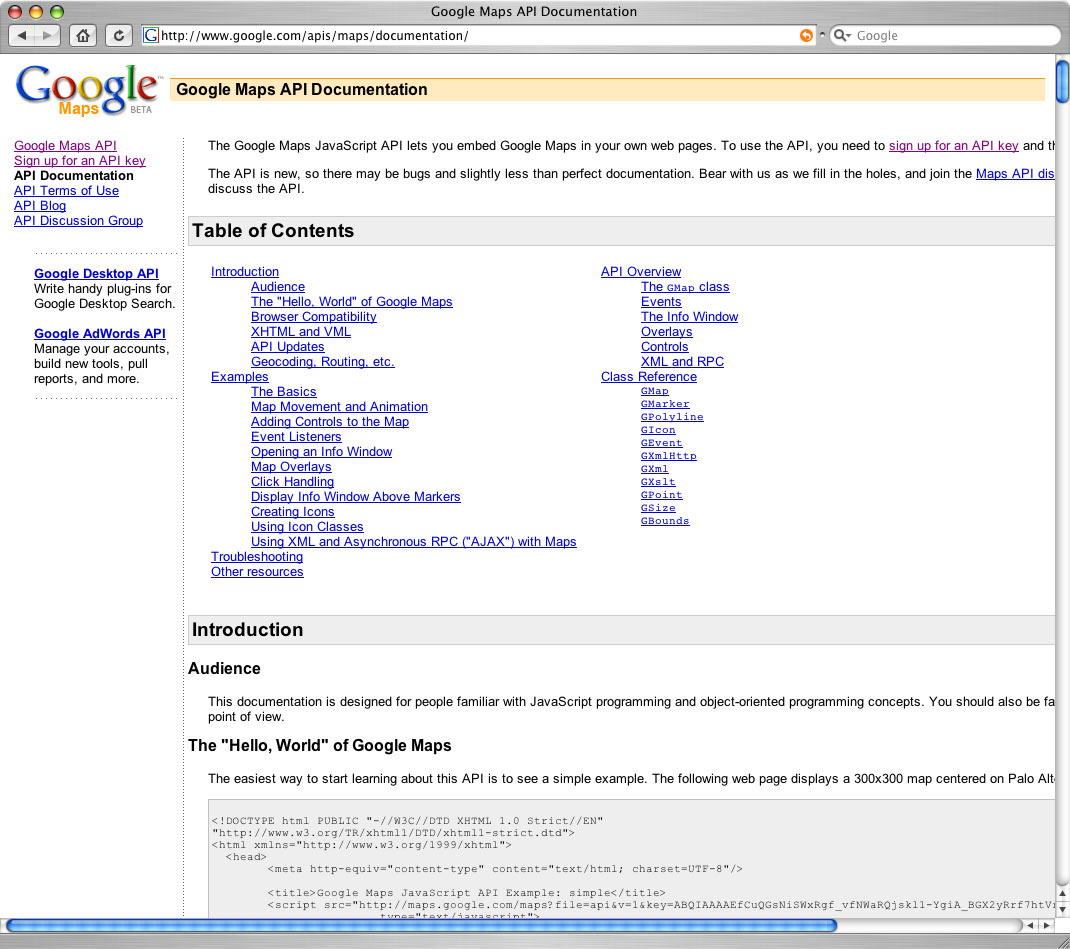Click the browser Forward arrow button
Screen dimensions: 1070x949
coord(47,35)
